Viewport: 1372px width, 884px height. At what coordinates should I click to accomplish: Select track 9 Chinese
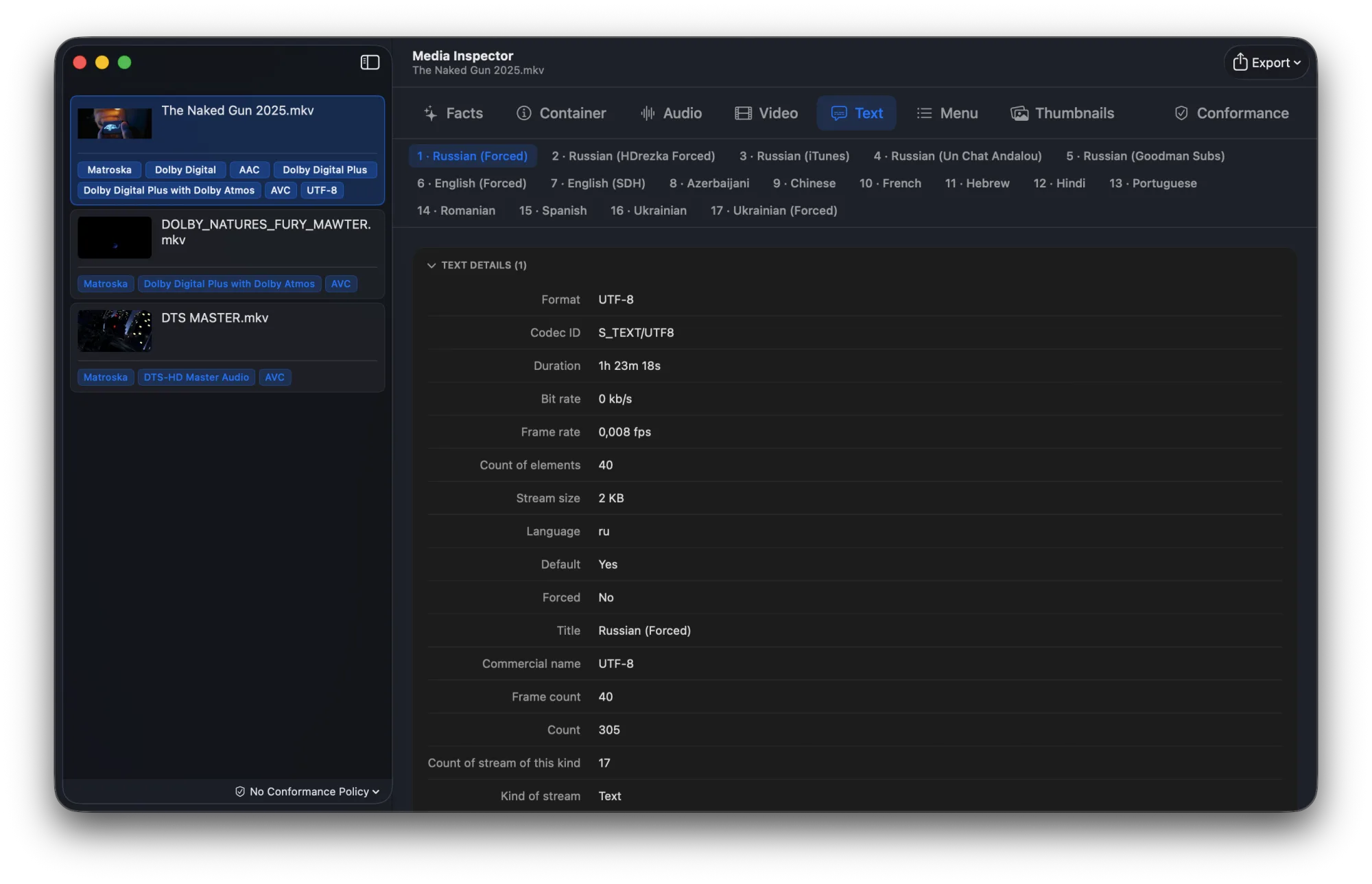click(x=804, y=183)
